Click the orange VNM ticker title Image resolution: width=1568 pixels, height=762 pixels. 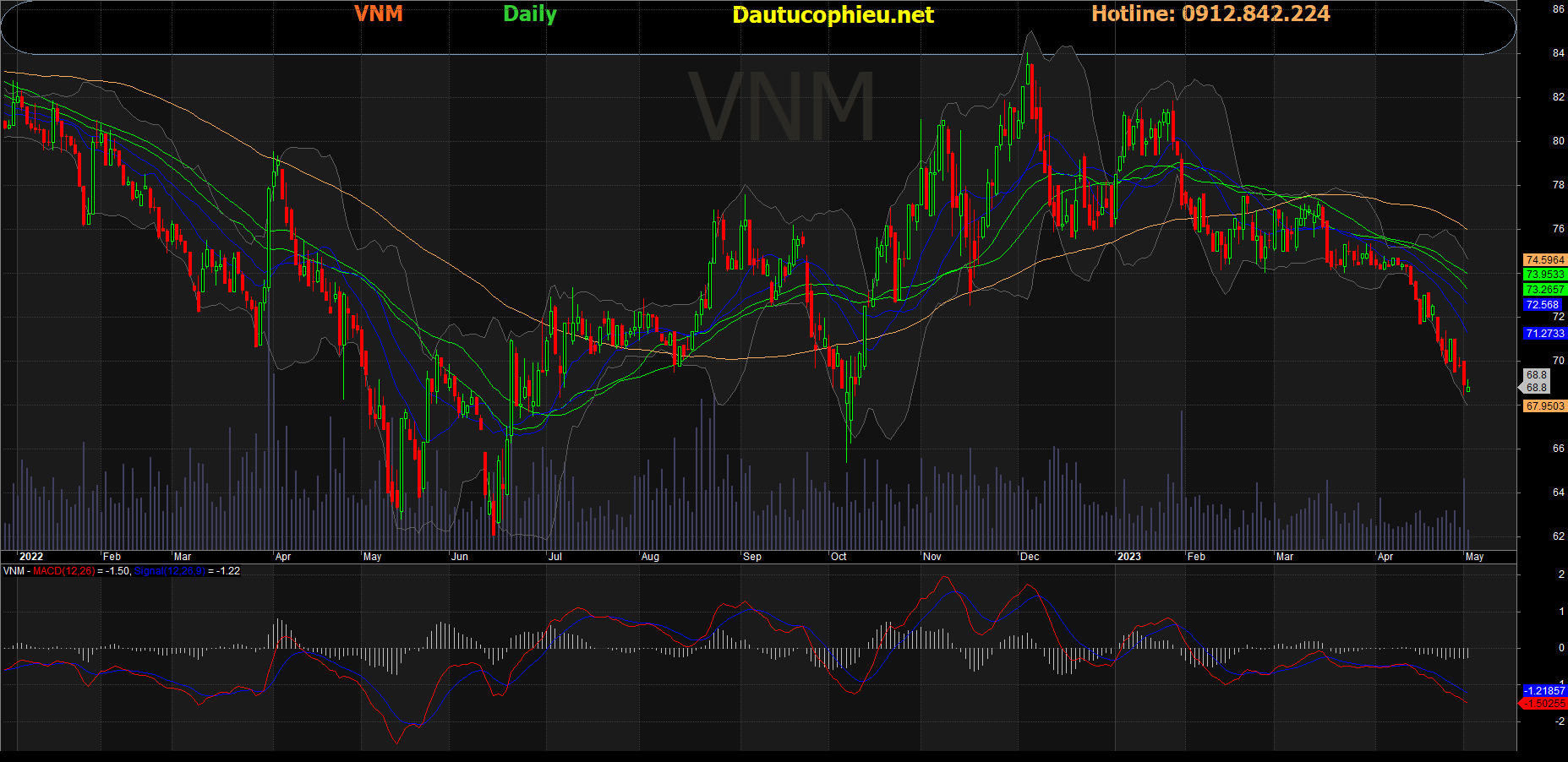[x=379, y=14]
